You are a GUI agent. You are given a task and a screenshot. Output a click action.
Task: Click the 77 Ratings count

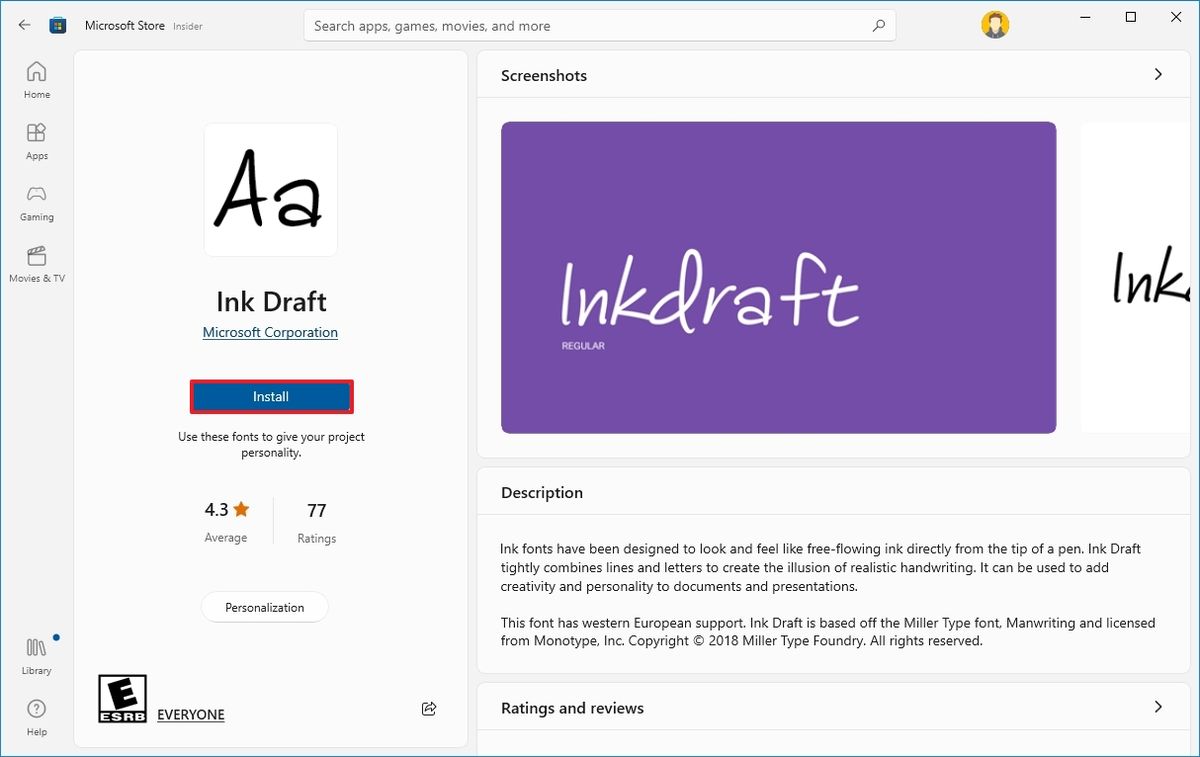click(316, 520)
